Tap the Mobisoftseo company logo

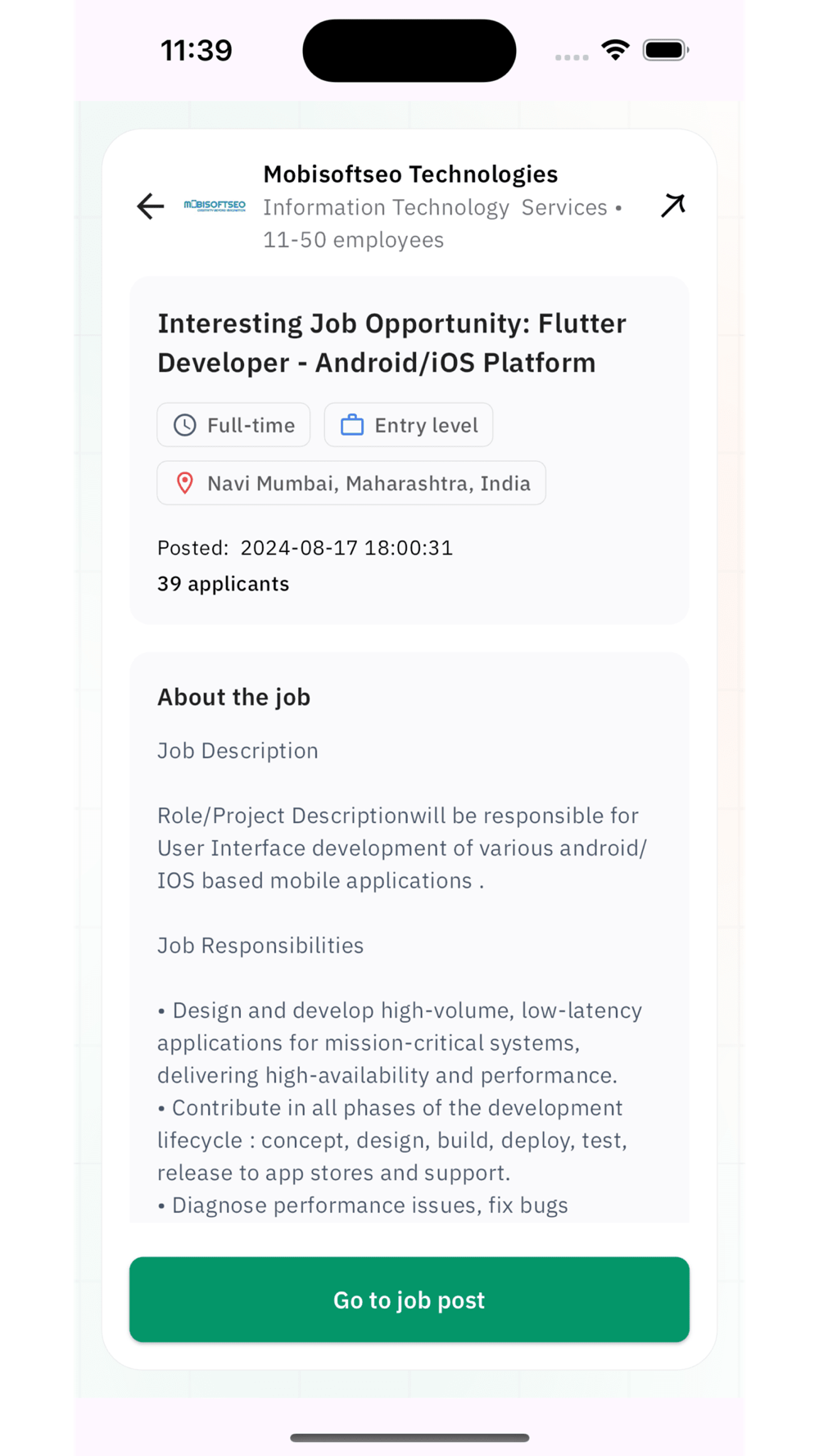coord(215,206)
